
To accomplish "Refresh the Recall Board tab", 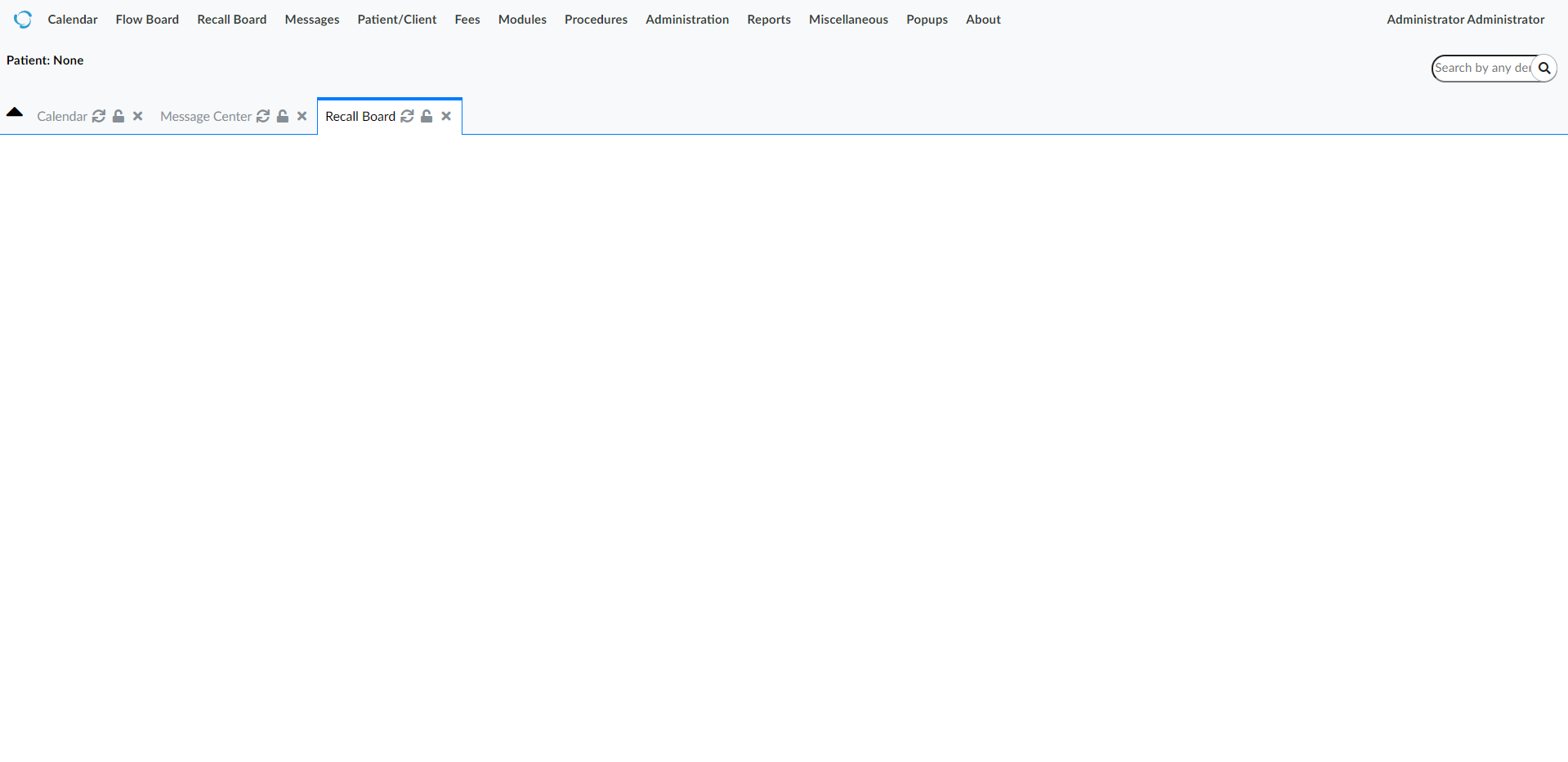I will tap(408, 116).
